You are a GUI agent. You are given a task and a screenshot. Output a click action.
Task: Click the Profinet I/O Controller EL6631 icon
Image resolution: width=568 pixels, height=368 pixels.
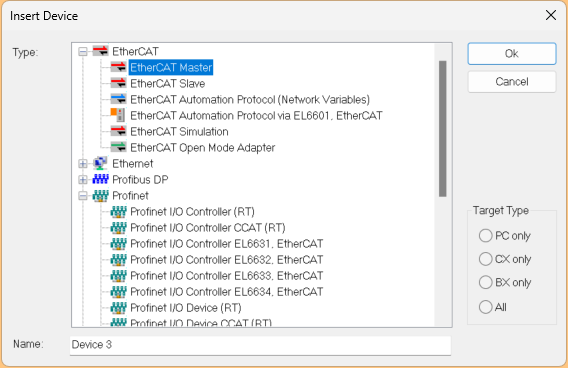[x=118, y=244]
